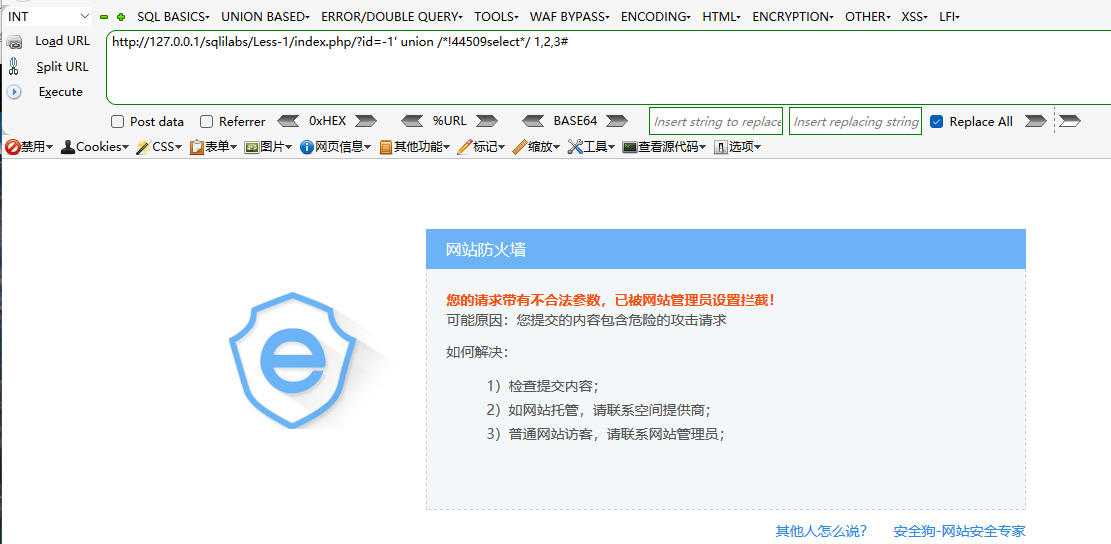Open the ENCODING menu
This screenshot has width=1111, height=544.
click(656, 17)
